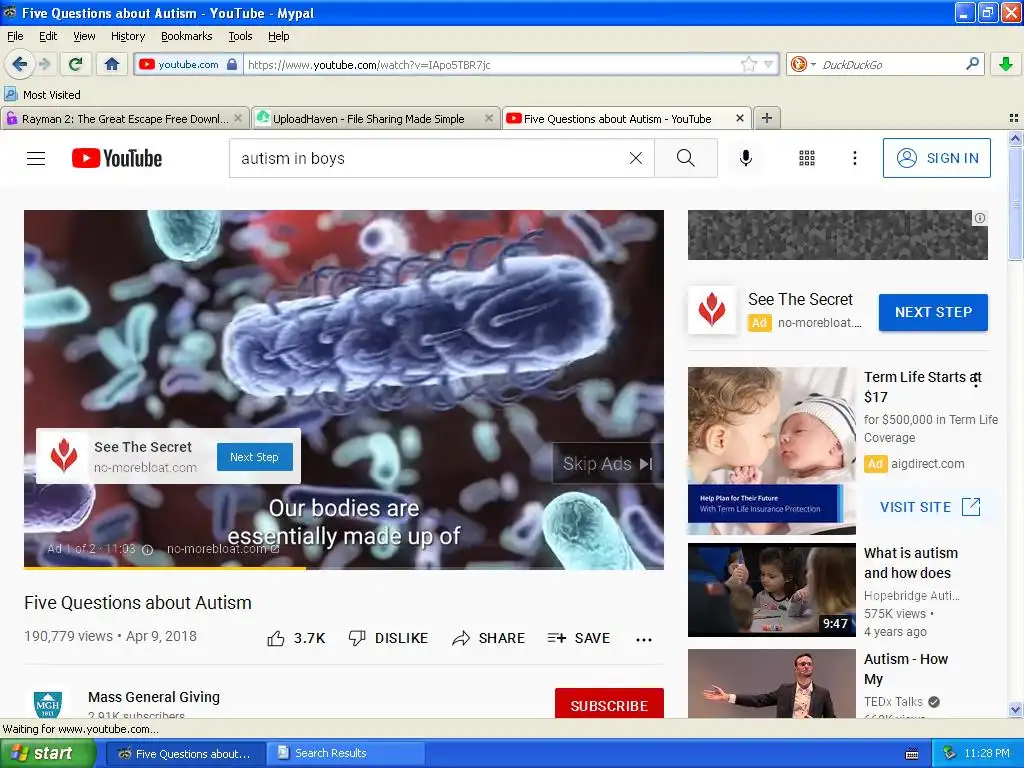
Task: Clear the search query with X
Action: tap(635, 158)
